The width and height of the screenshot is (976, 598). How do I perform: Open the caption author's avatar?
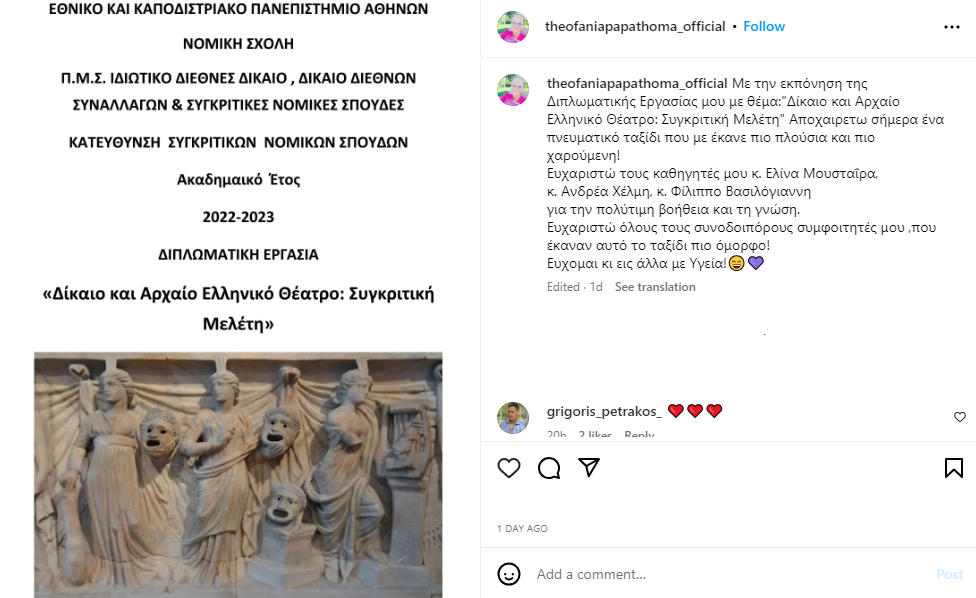coord(513,90)
